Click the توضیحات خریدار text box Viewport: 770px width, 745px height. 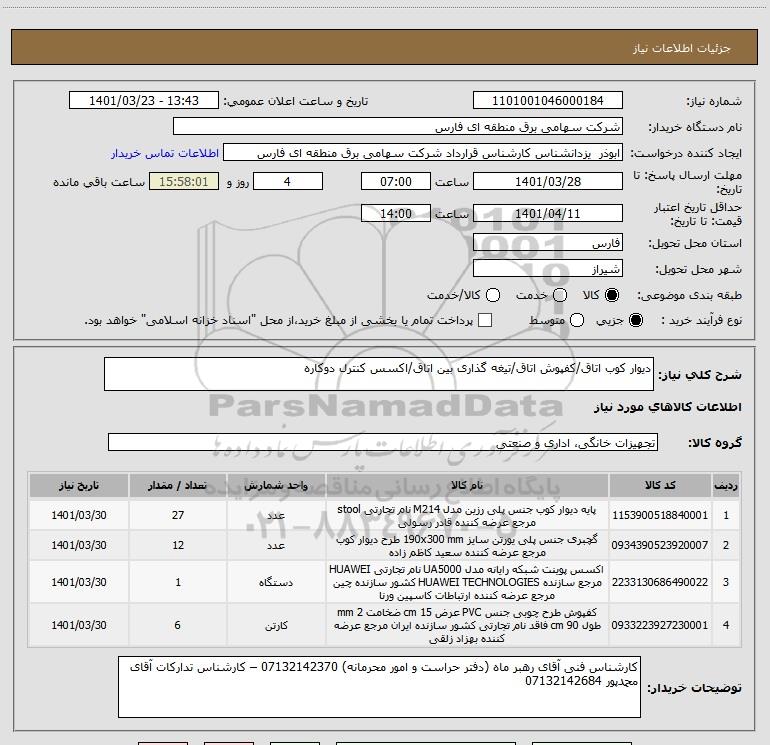[x=379, y=687]
